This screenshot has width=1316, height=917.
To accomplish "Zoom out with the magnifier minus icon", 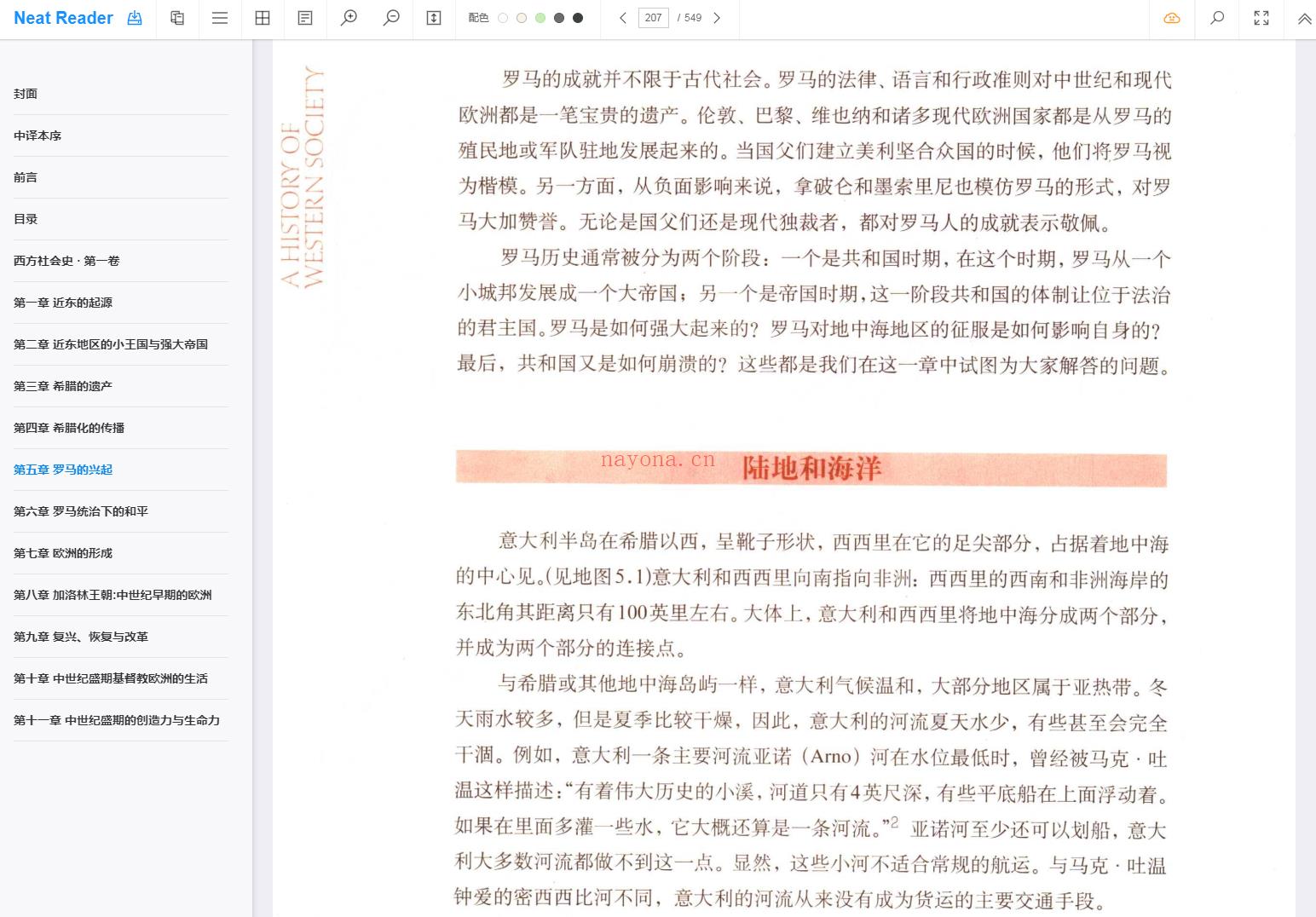I will [x=391, y=18].
